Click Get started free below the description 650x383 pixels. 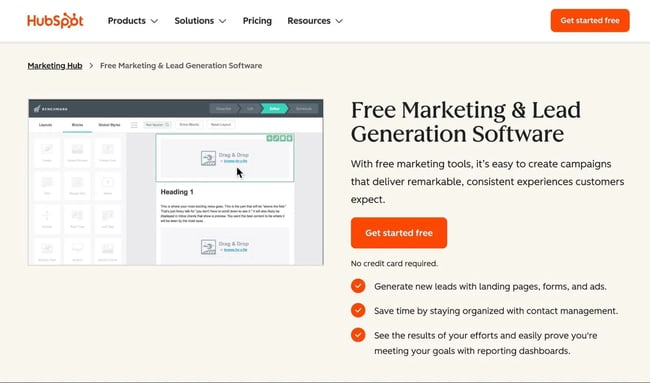coord(399,233)
